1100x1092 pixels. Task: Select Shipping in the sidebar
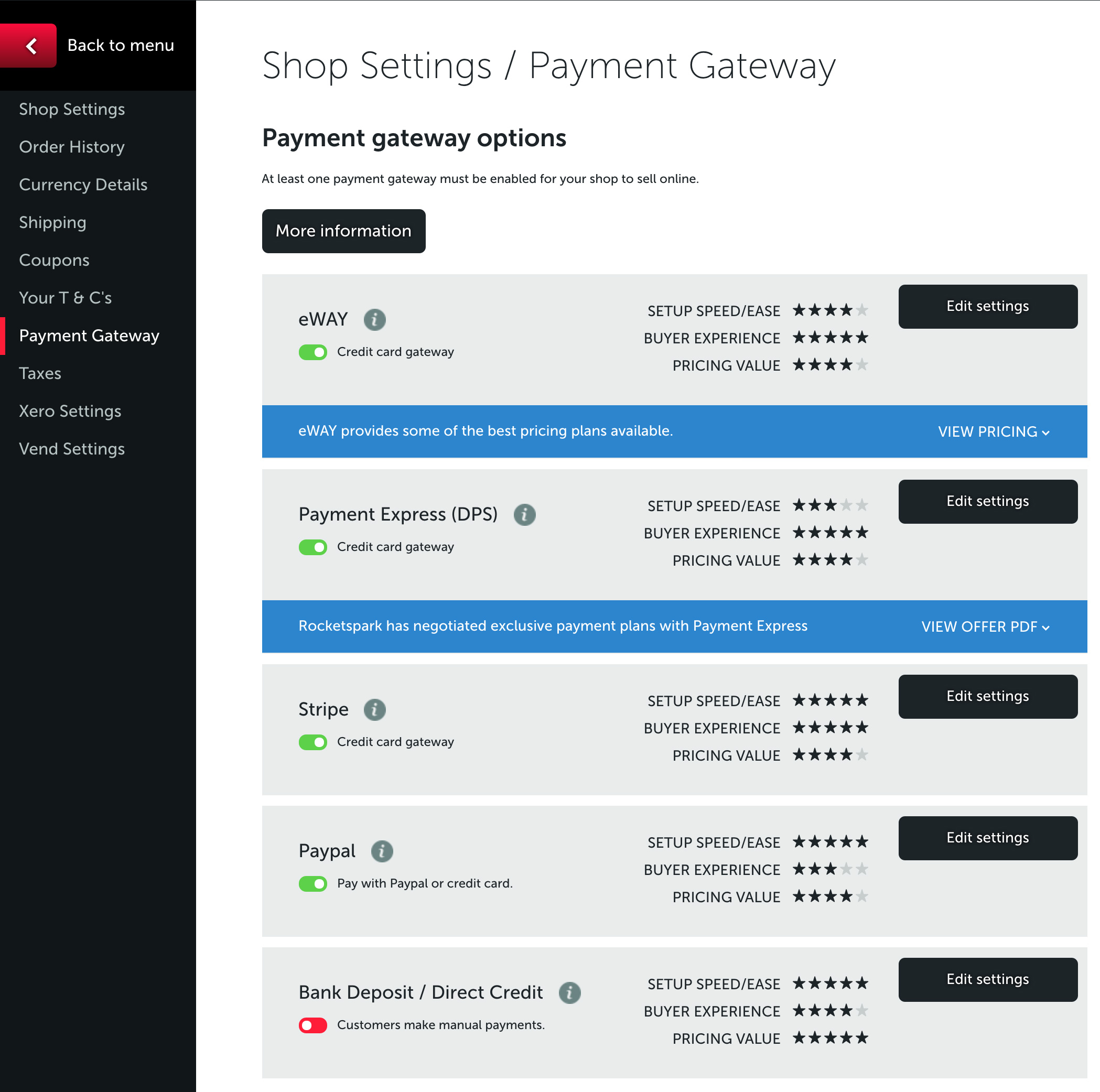pyautogui.click(x=52, y=223)
